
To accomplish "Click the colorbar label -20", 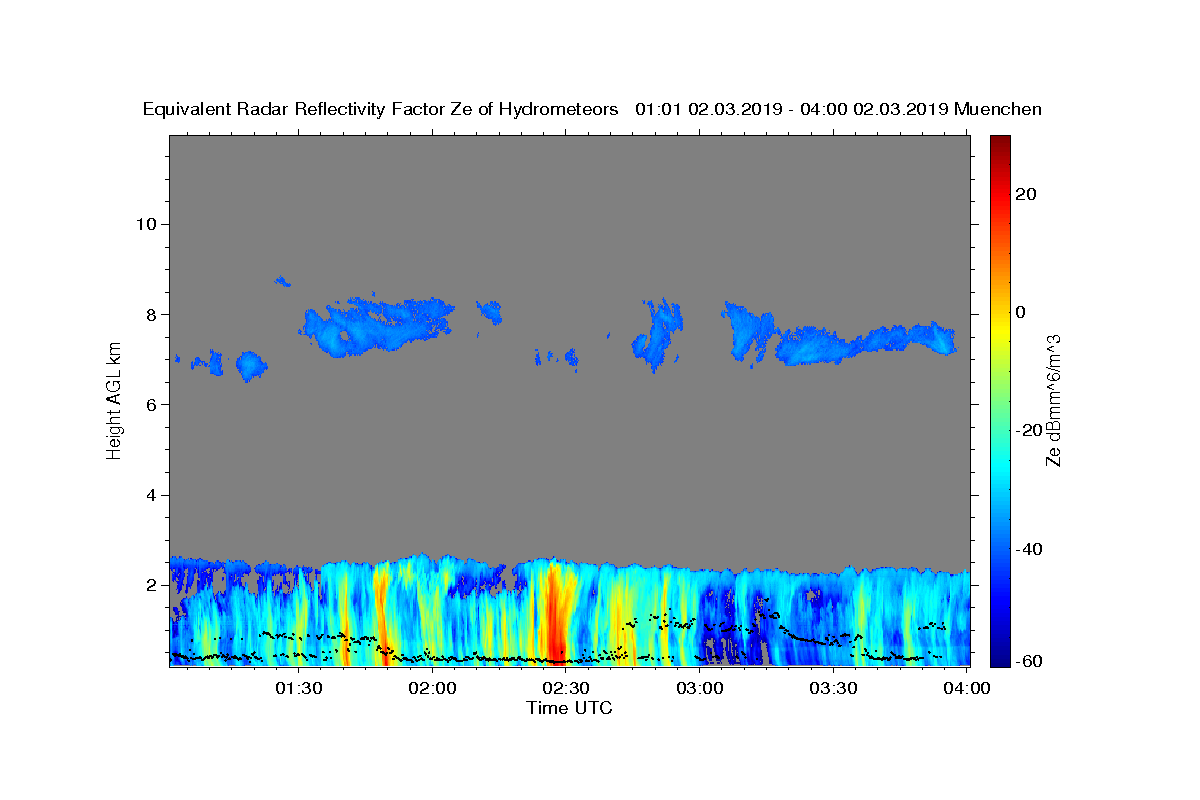I will pyautogui.click(x=1028, y=431).
